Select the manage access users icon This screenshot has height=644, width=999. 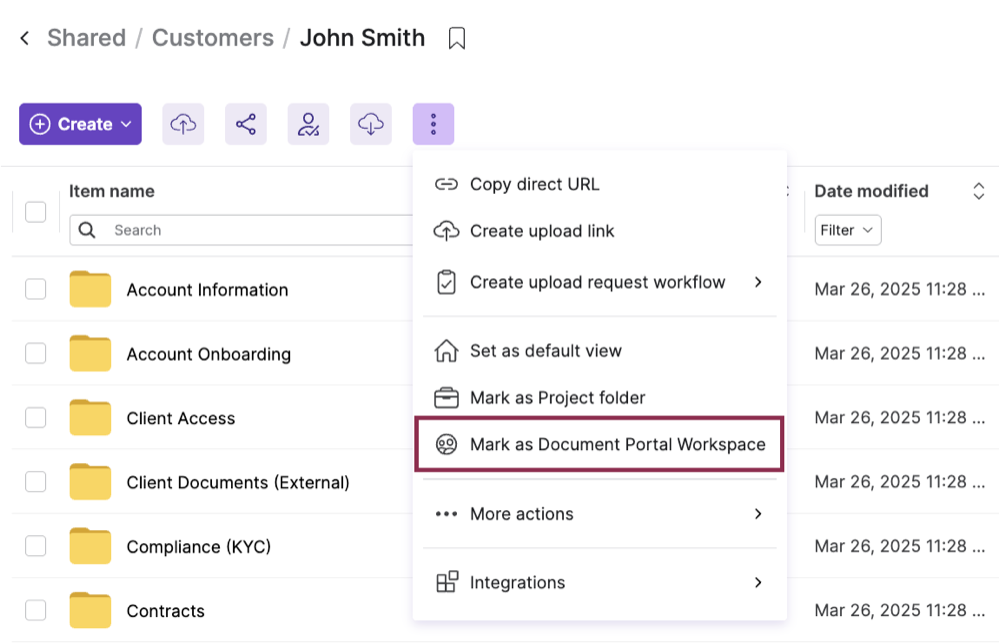tap(308, 123)
